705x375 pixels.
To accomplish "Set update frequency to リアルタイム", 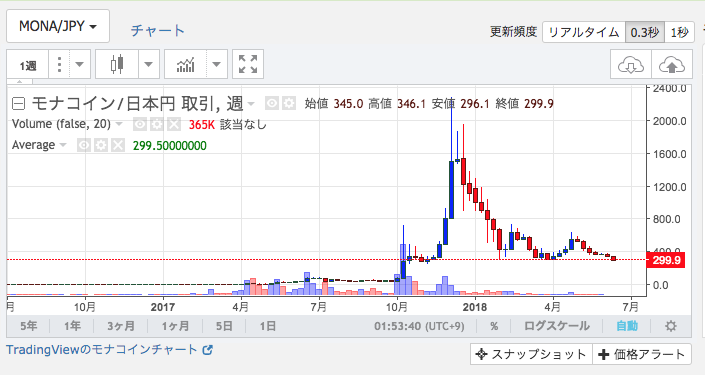I will tap(584, 32).
